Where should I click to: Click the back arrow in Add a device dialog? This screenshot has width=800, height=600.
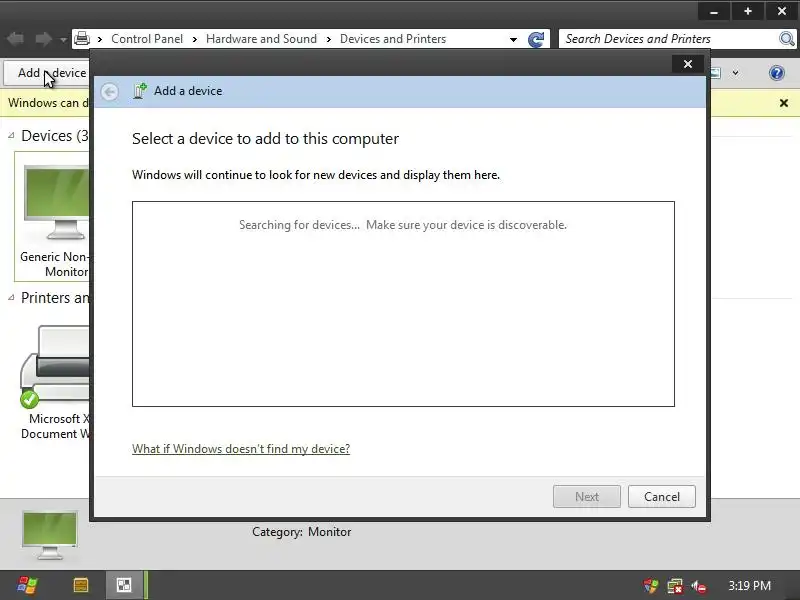click(109, 92)
